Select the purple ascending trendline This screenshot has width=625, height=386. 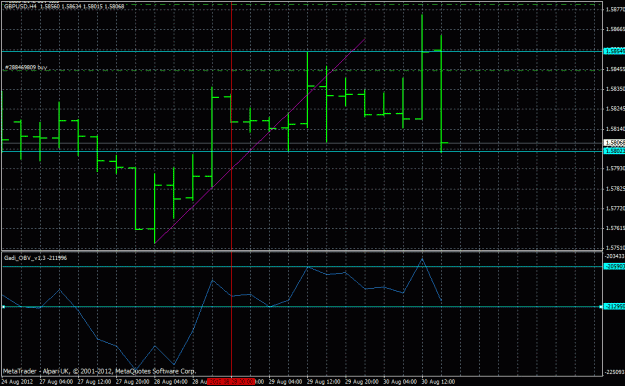260,141
